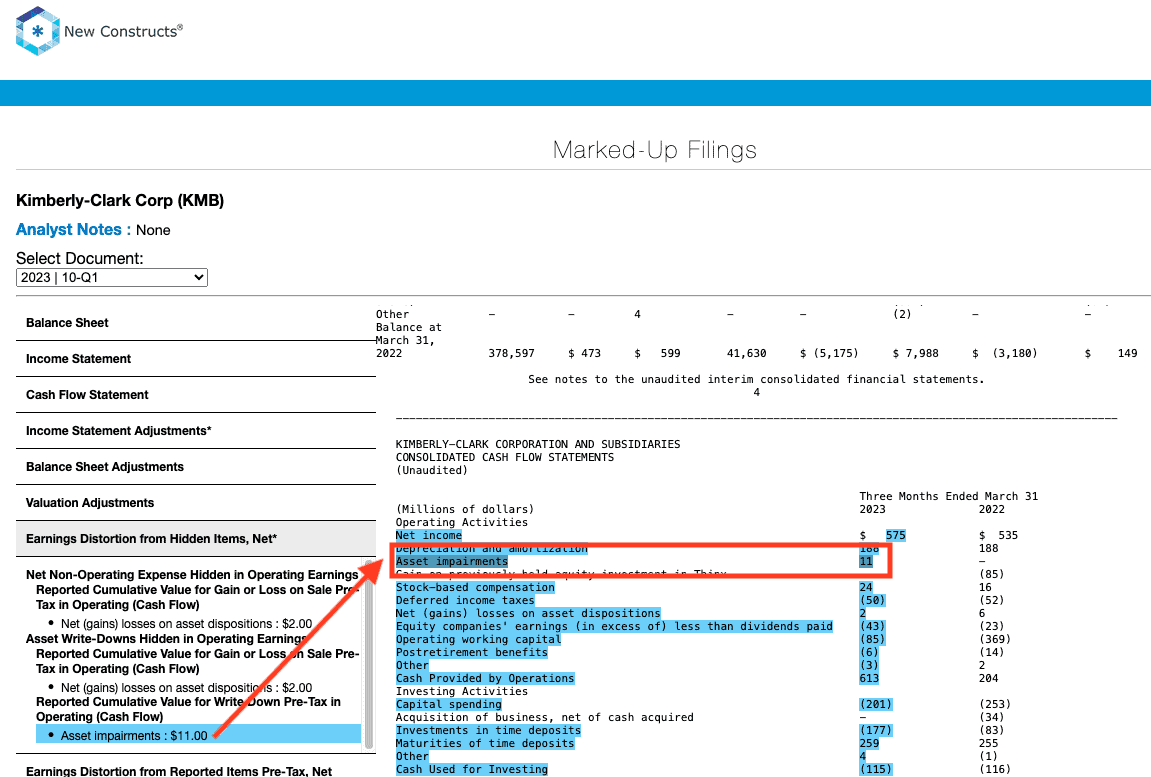Click the highlighted 613 value
Image resolution: width=1151 pixels, height=777 pixels.
[869, 679]
